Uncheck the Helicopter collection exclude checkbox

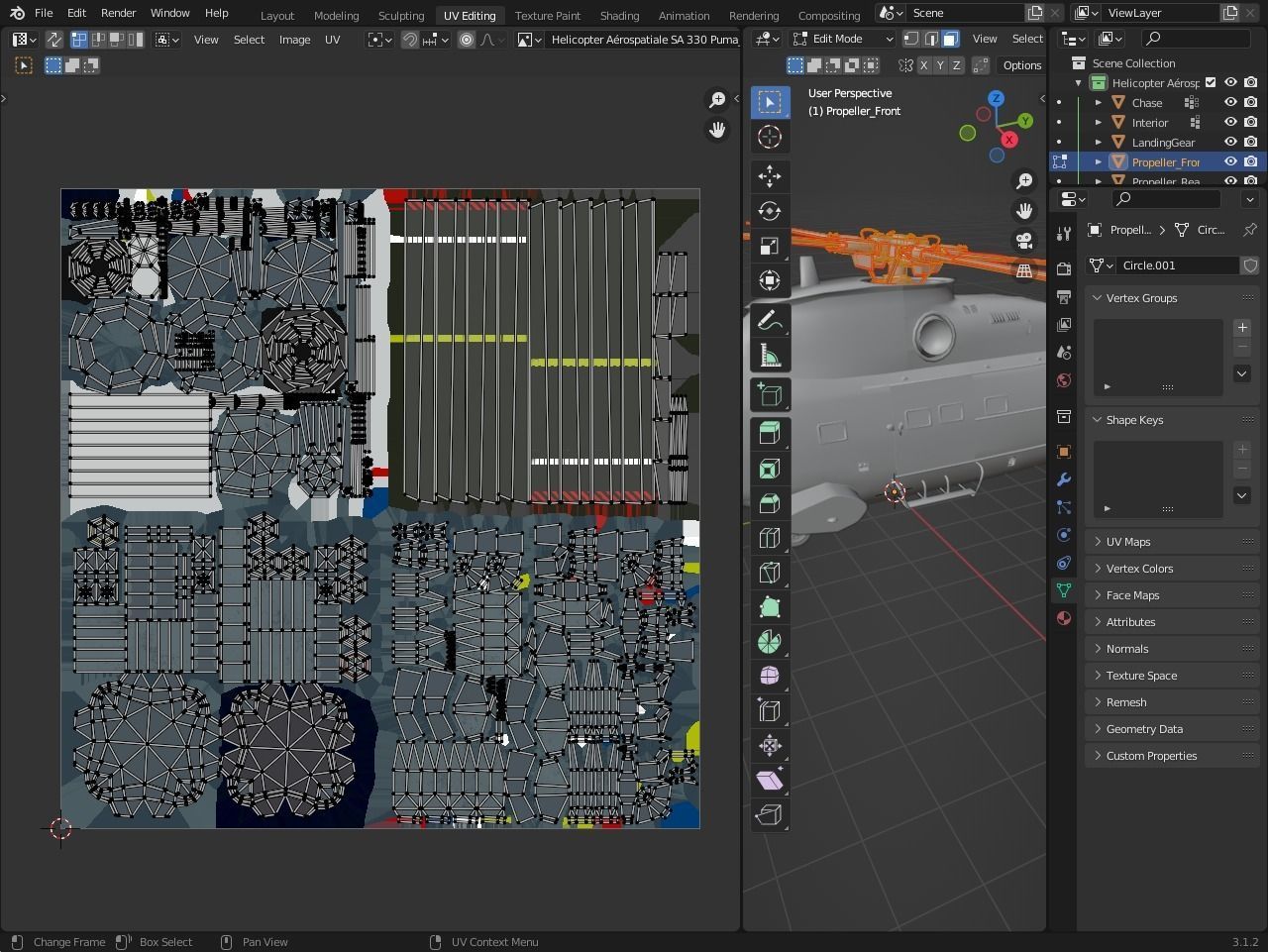pyautogui.click(x=1211, y=82)
